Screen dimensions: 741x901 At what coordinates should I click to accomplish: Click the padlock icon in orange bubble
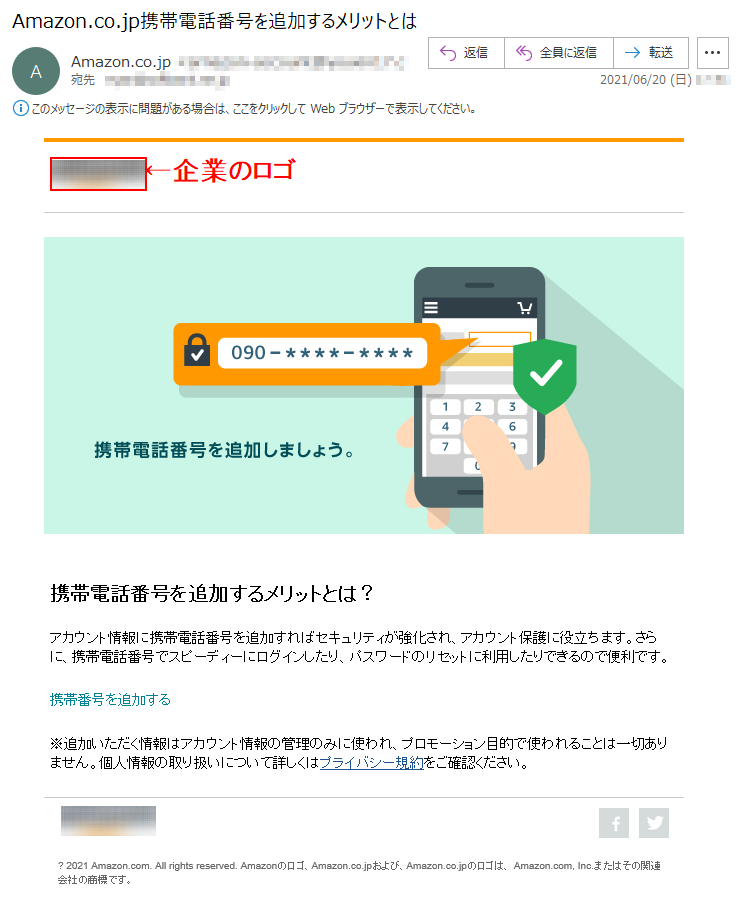(196, 349)
